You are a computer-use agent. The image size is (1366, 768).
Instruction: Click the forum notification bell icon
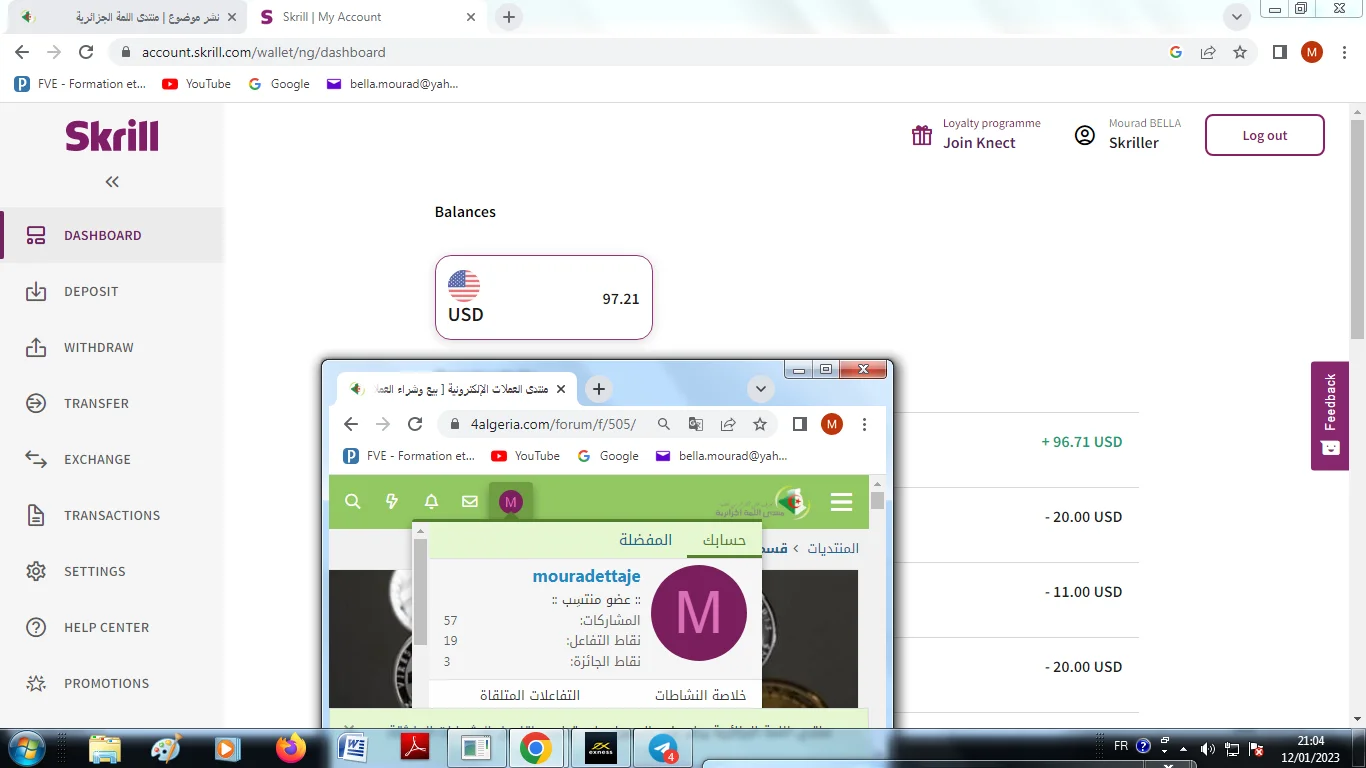tap(431, 502)
